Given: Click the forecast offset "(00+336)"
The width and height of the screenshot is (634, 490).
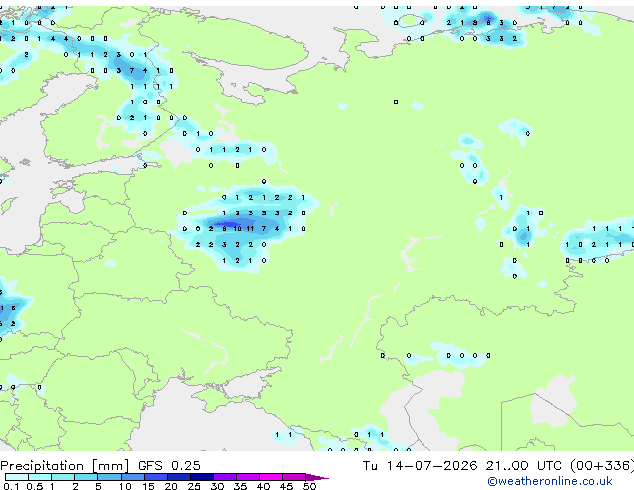Looking at the screenshot, I should (x=602, y=466).
